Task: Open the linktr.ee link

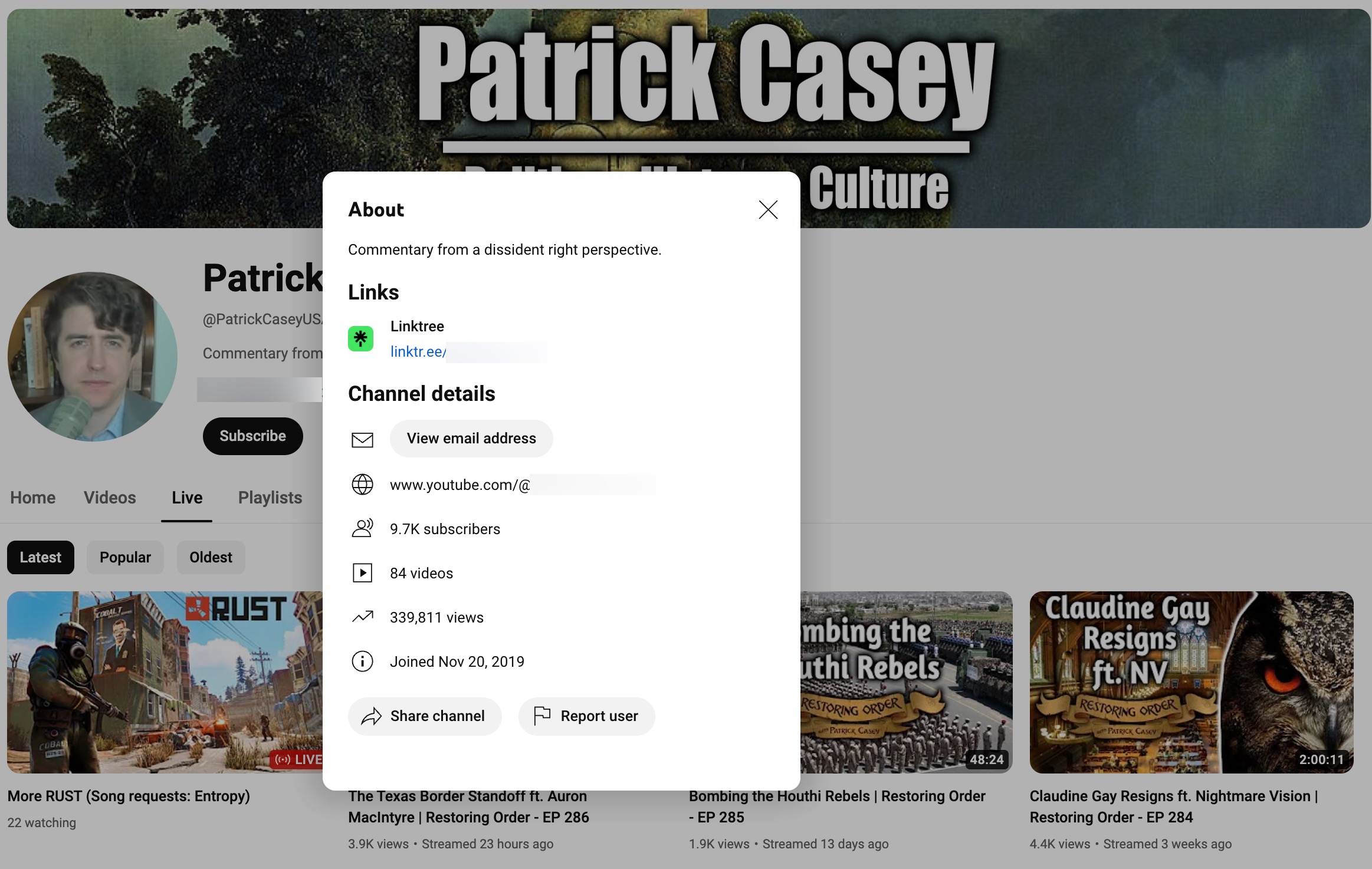Action: [x=418, y=352]
